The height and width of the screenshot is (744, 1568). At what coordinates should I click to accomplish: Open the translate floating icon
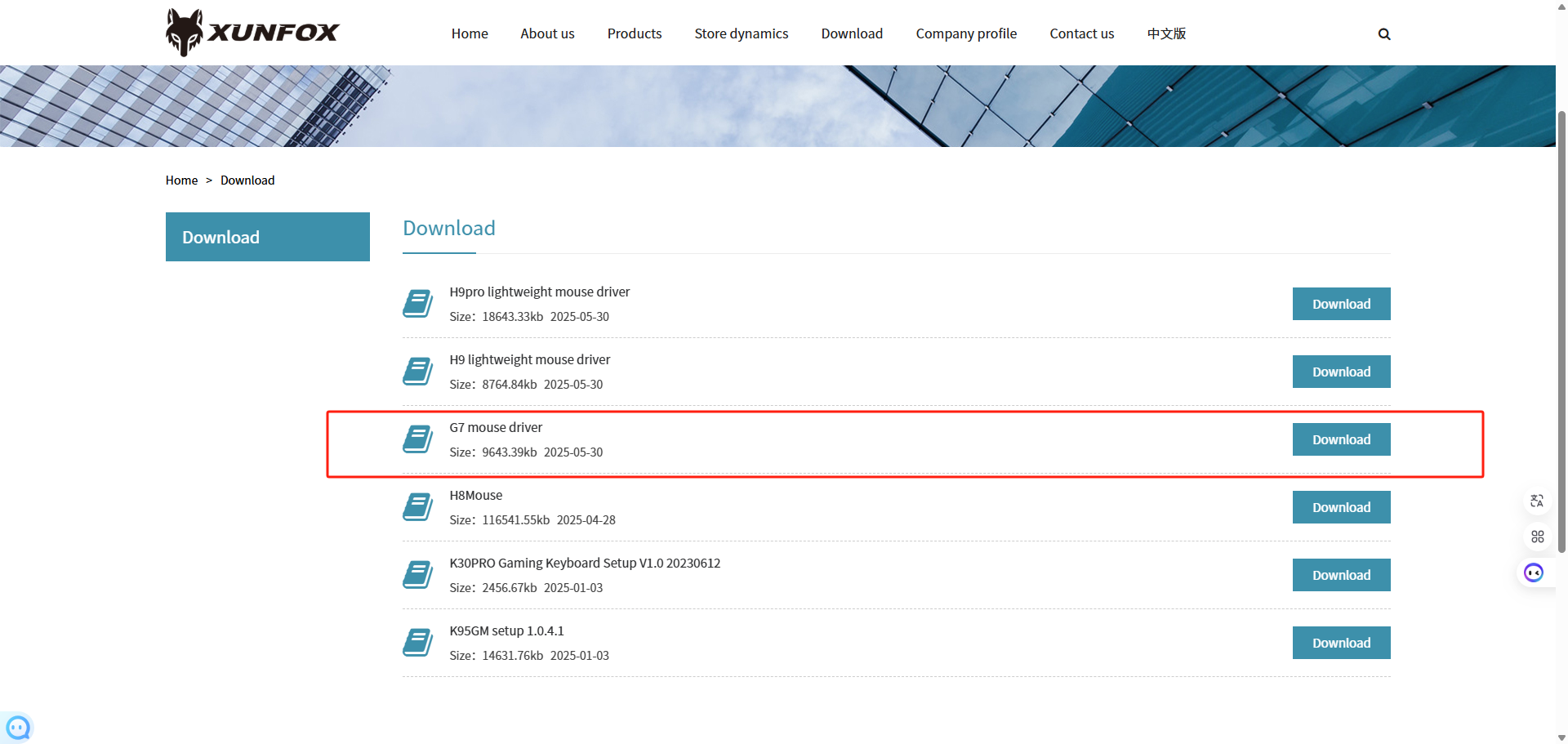pyautogui.click(x=1537, y=501)
